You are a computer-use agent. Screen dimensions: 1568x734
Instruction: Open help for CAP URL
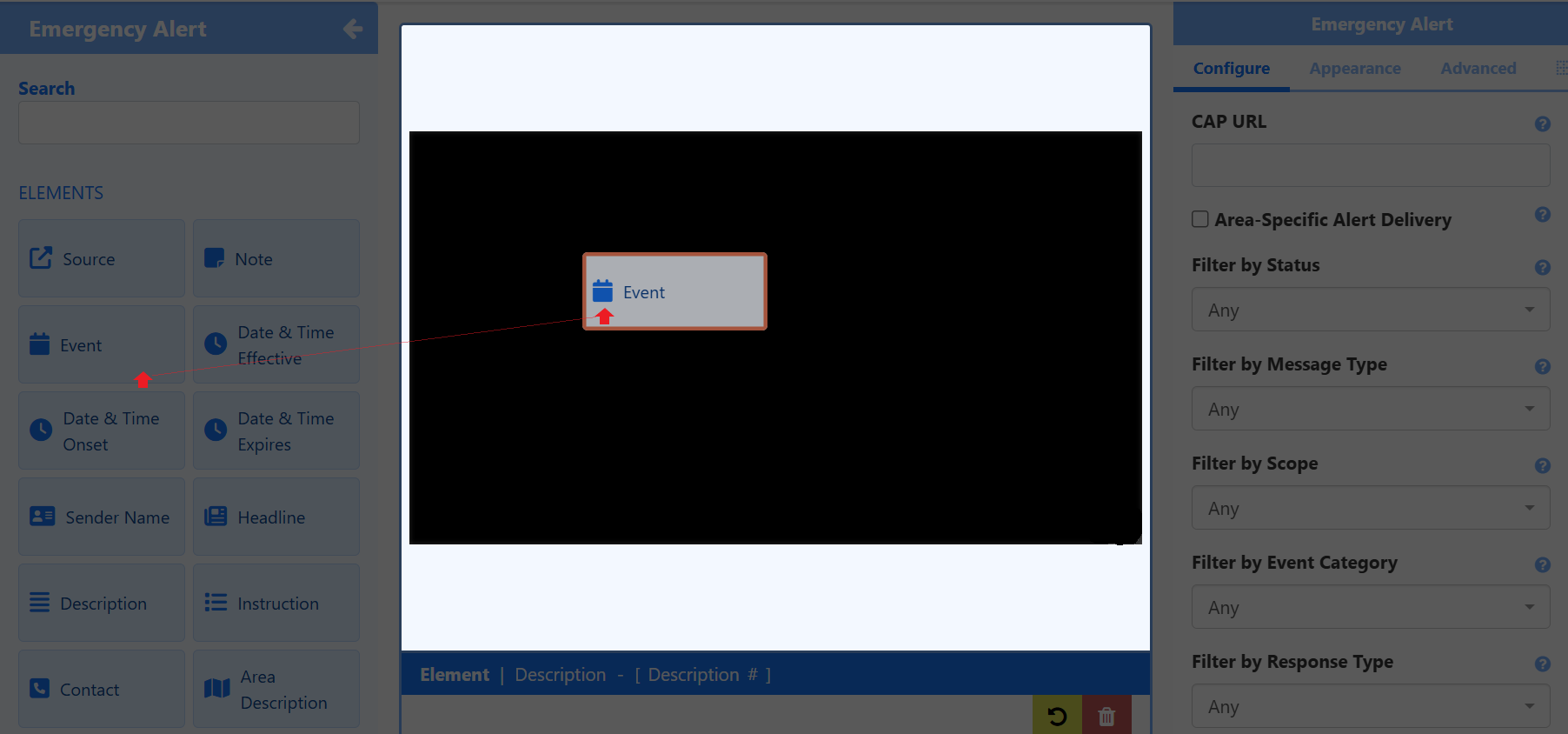(1542, 123)
